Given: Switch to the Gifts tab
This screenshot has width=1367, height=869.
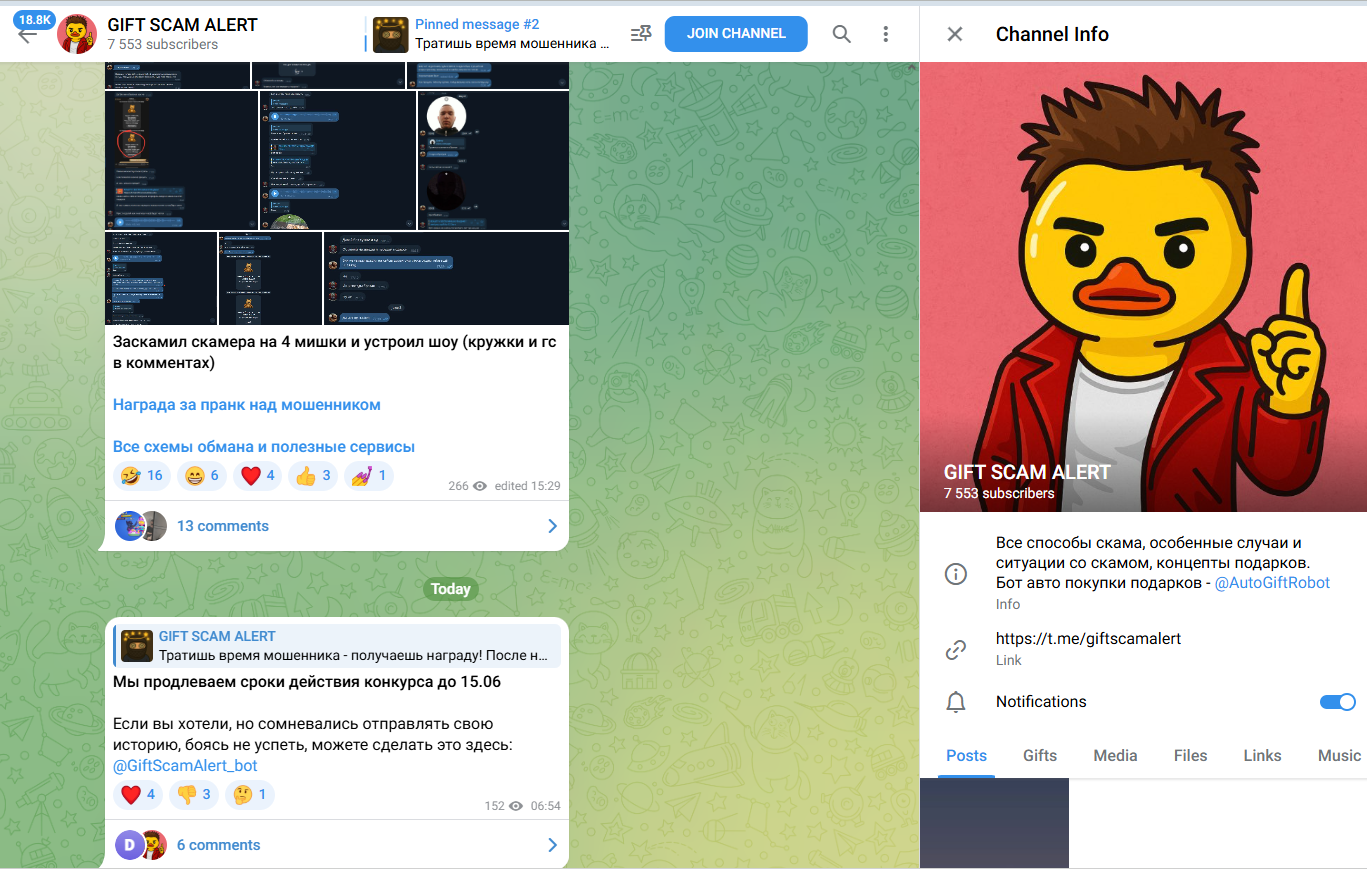Looking at the screenshot, I should [1040, 756].
